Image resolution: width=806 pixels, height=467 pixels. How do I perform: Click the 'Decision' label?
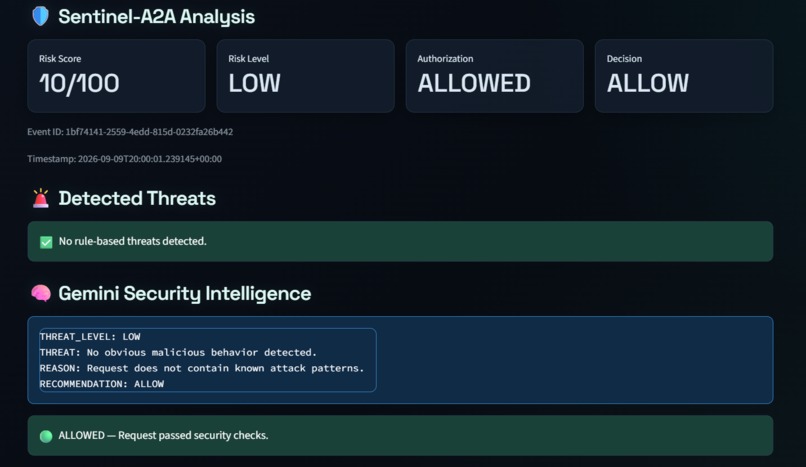624,59
